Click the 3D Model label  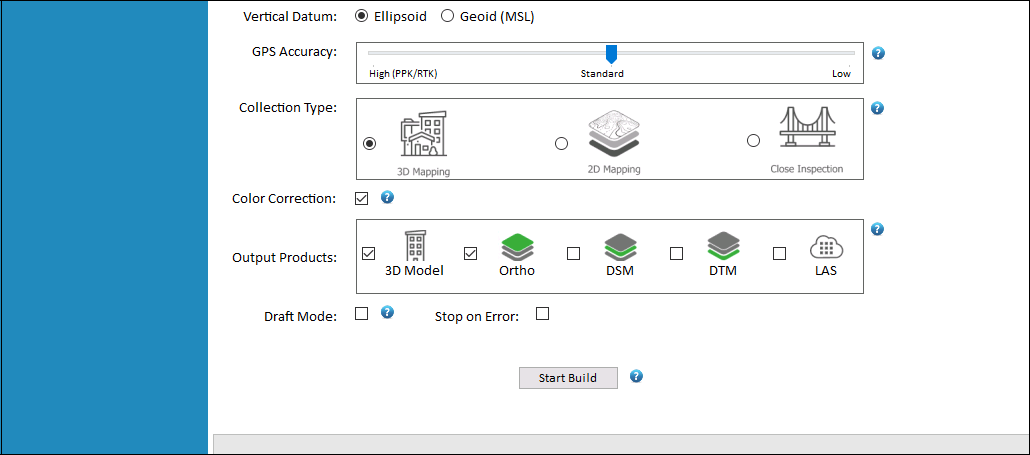414,270
